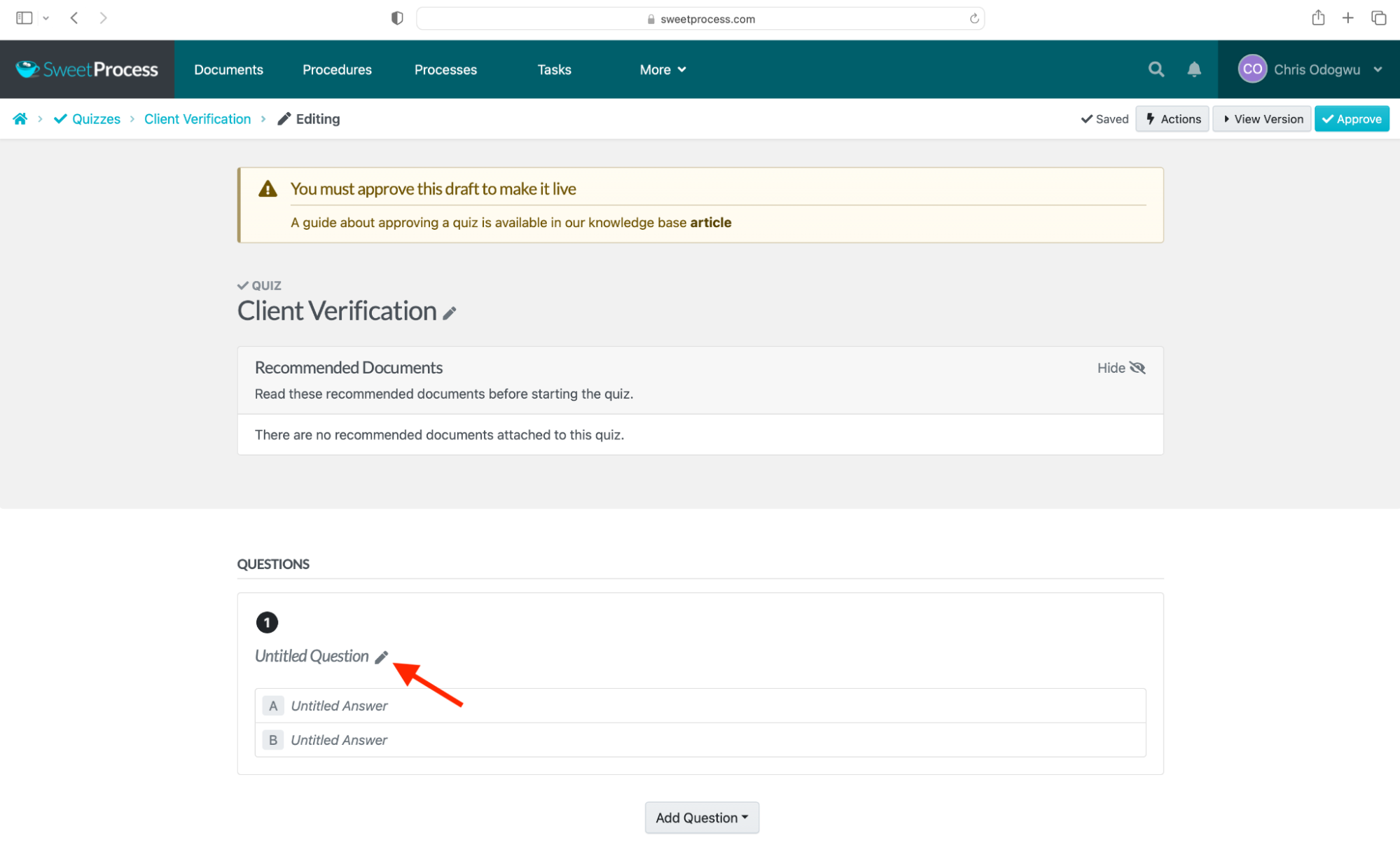
Task: Click the privacy shield icon
Action: (x=397, y=18)
